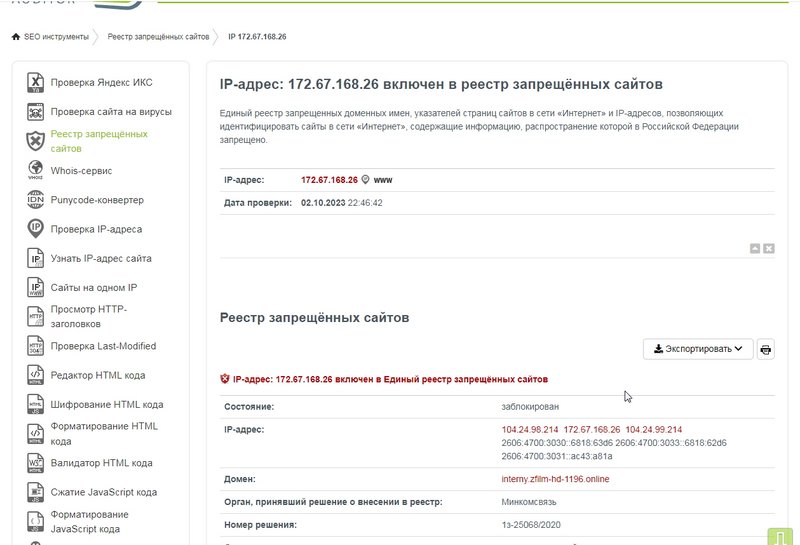Click the 'www' link beside IP address
This screenshot has height=545, width=800.
pyautogui.click(x=383, y=180)
